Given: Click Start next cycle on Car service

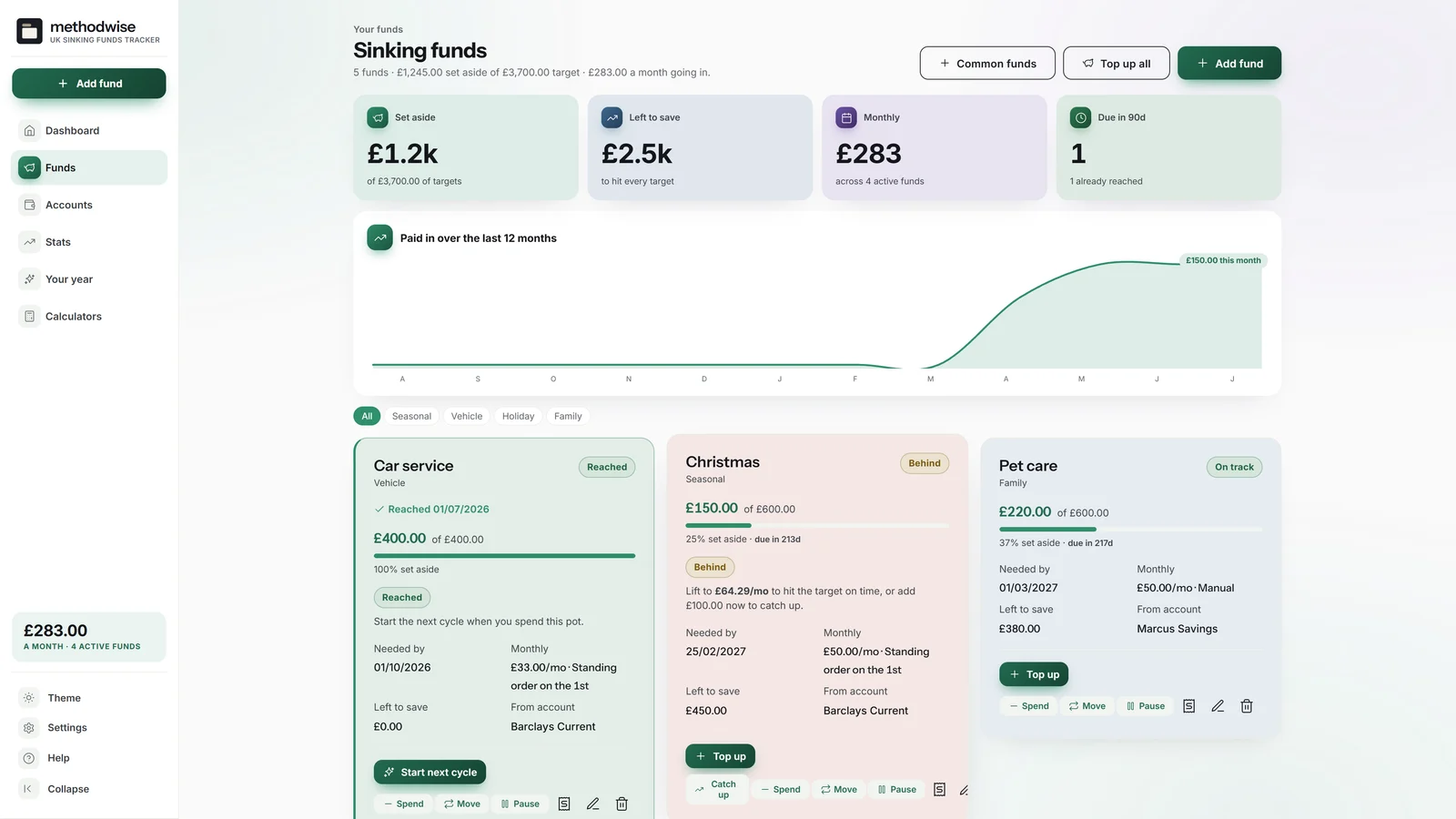Looking at the screenshot, I should (x=430, y=772).
